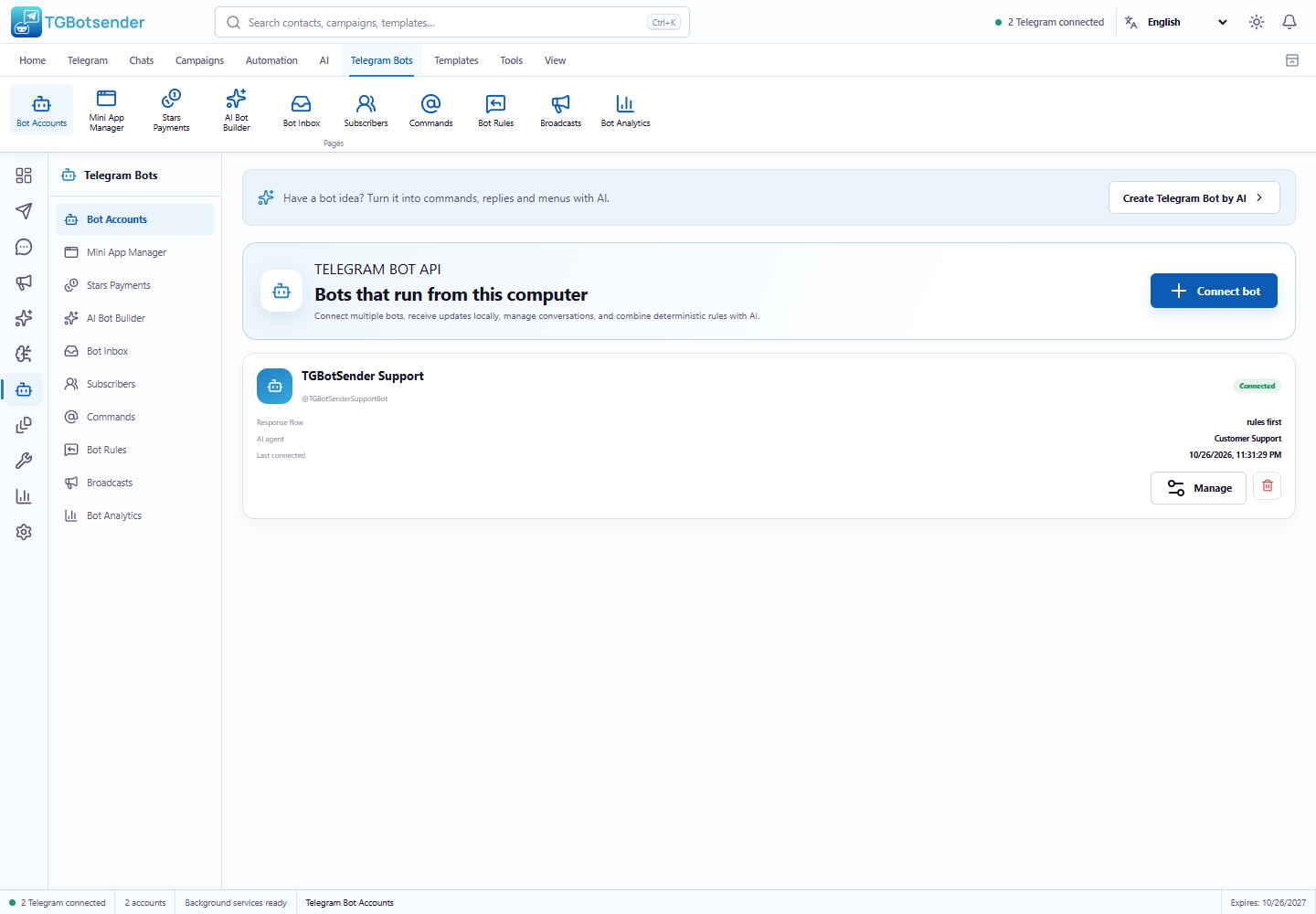Screen dimensions: 1316x914
Task: Open Commands from the ribbon toolbar
Action: pos(431,111)
